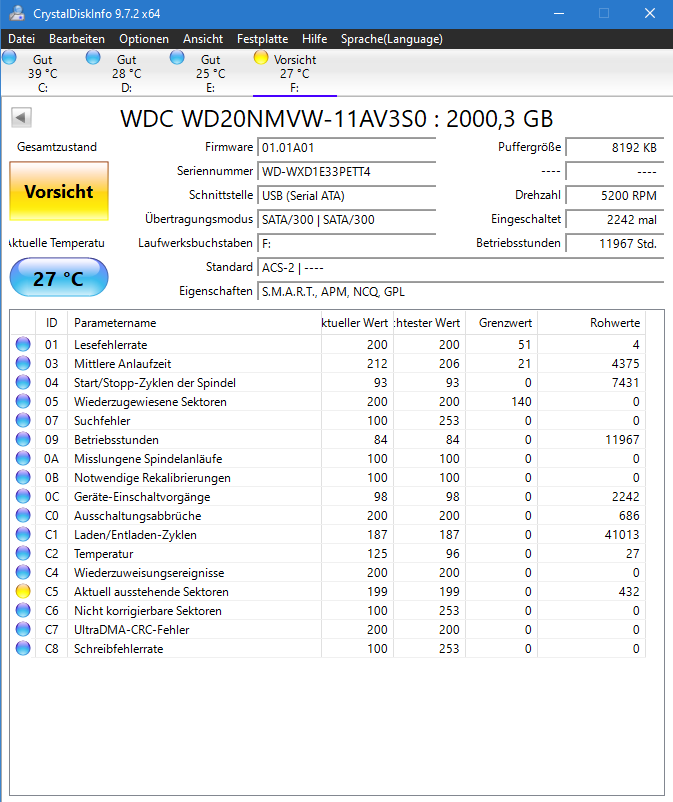Open the Sprache(Language) menu
The width and height of the screenshot is (673, 802).
point(392,39)
